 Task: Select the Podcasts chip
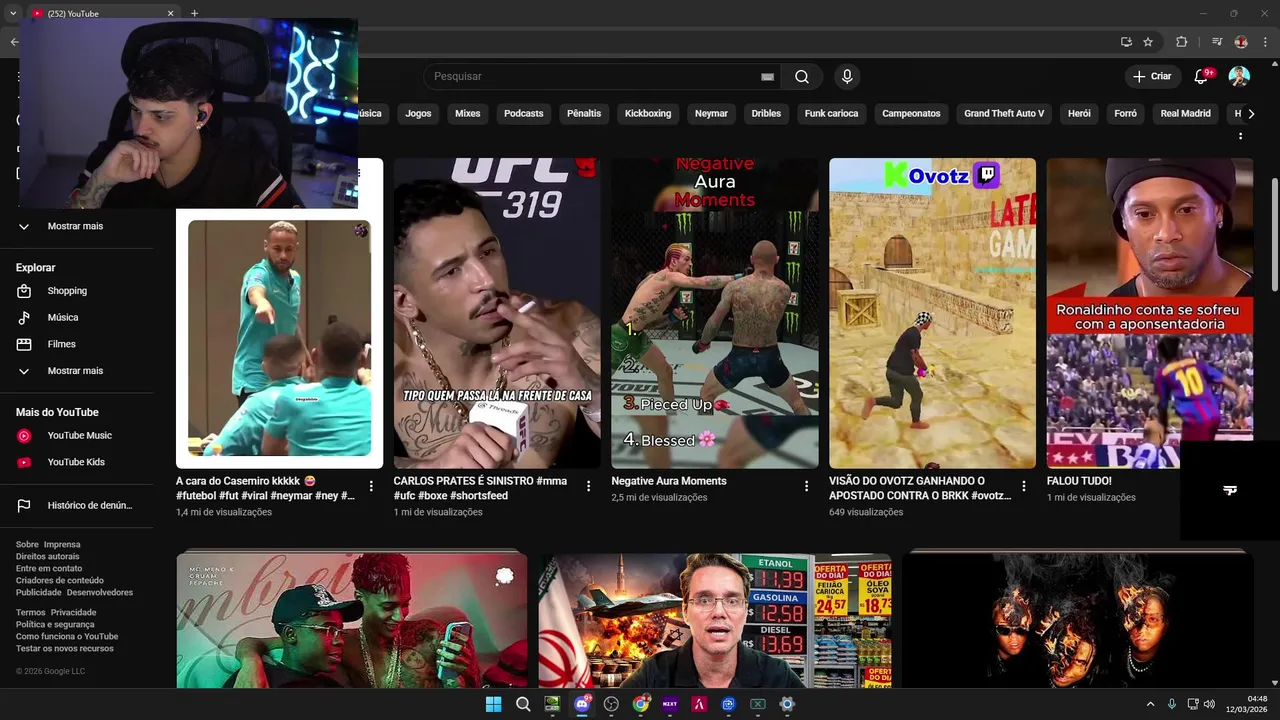[x=524, y=114]
